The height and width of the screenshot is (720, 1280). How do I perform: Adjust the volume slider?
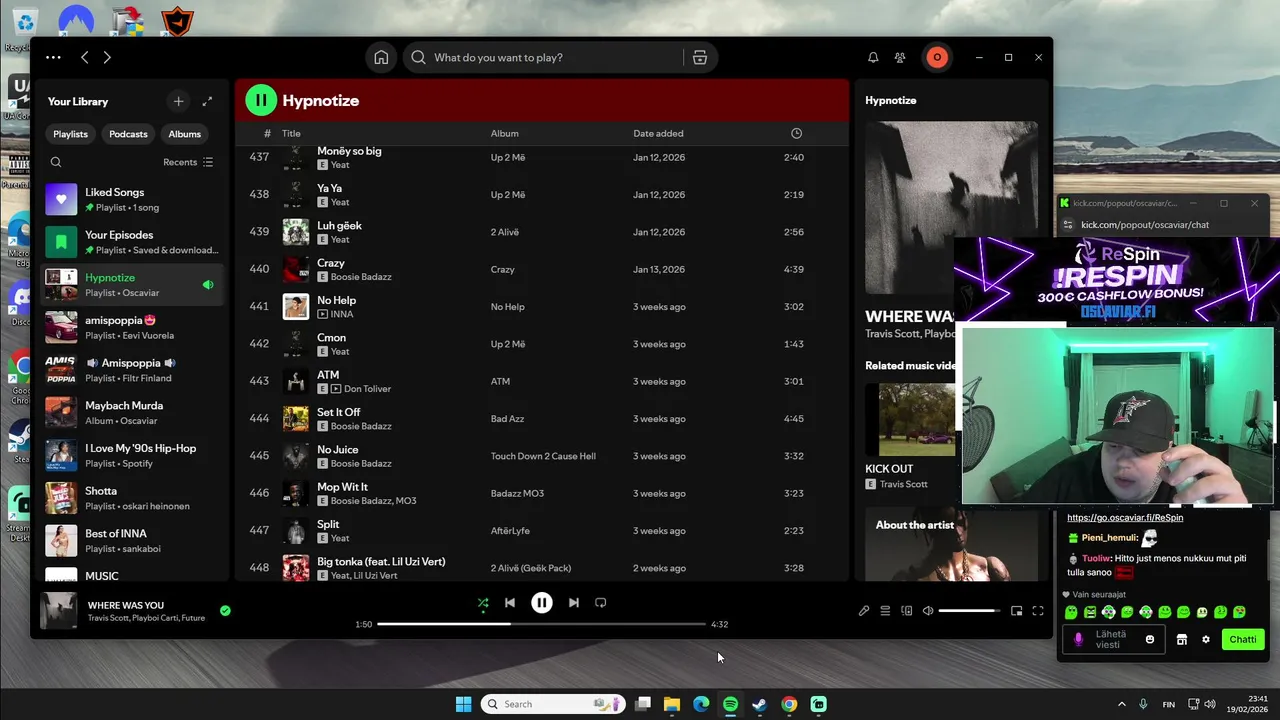(x=970, y=611)
